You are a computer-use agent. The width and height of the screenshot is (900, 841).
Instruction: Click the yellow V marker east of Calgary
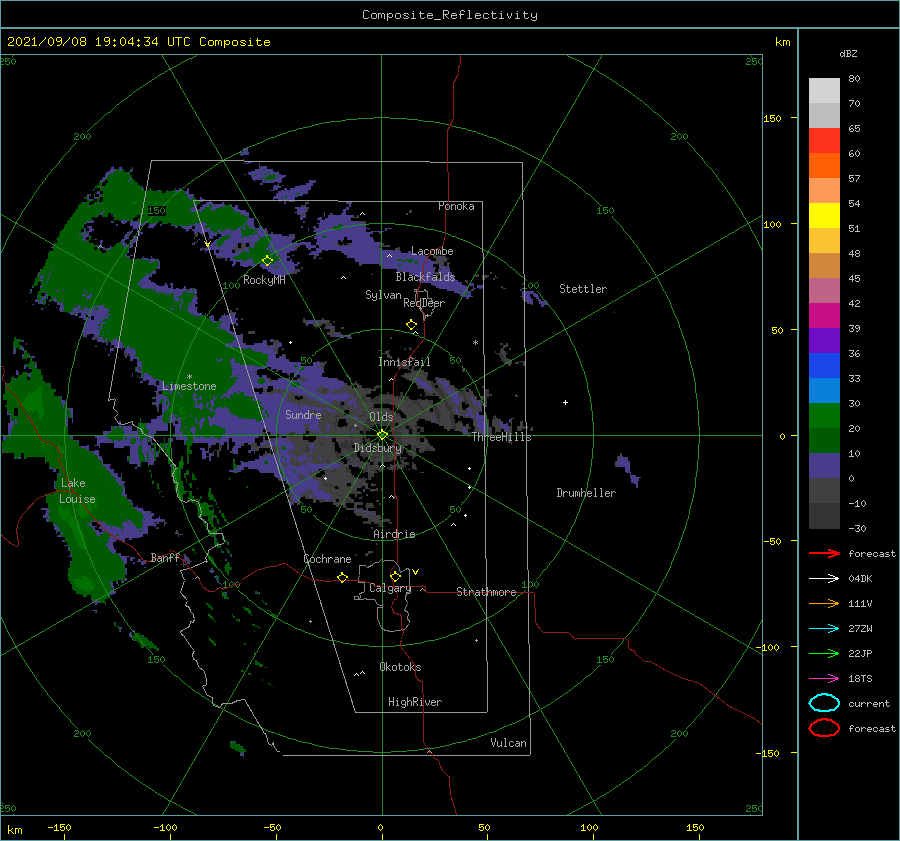tap(416, 572)
